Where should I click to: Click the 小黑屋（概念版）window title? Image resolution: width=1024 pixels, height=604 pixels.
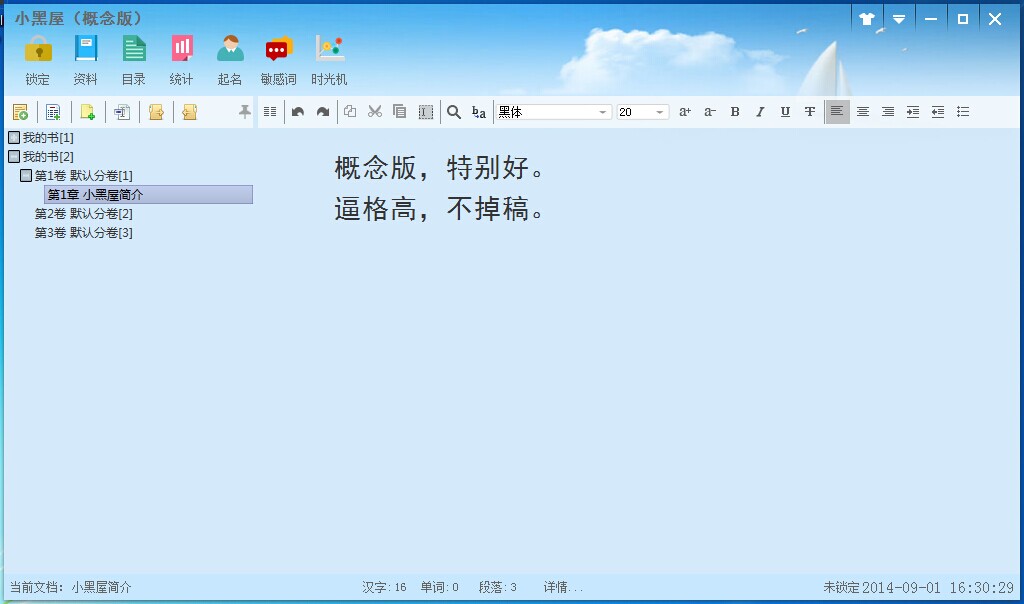coord(78,18)
